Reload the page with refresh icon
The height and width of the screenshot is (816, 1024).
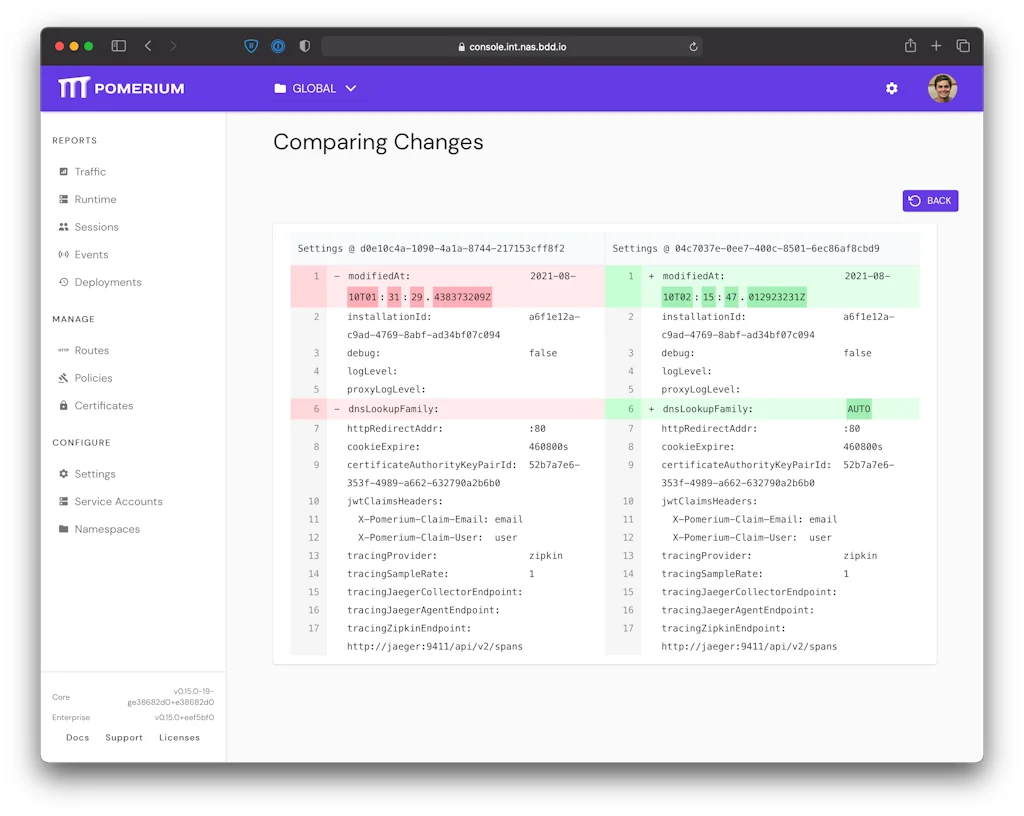[693, 46]
